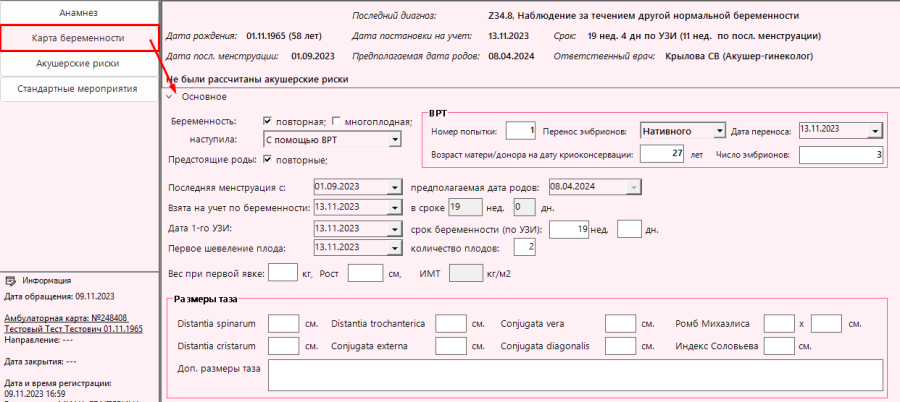900x402 pixels.
Task: Select the Карта беременности tab
Action: click(x=79, y=38)
